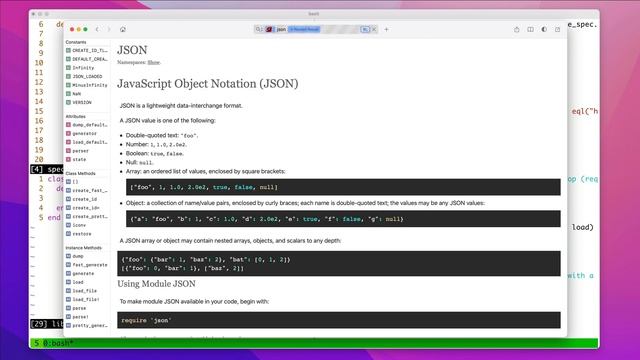Click the JavaScript Object Notation (JSON) heading
The height and width of the screenshot is (360, 640).
click(x=208, y=84)
